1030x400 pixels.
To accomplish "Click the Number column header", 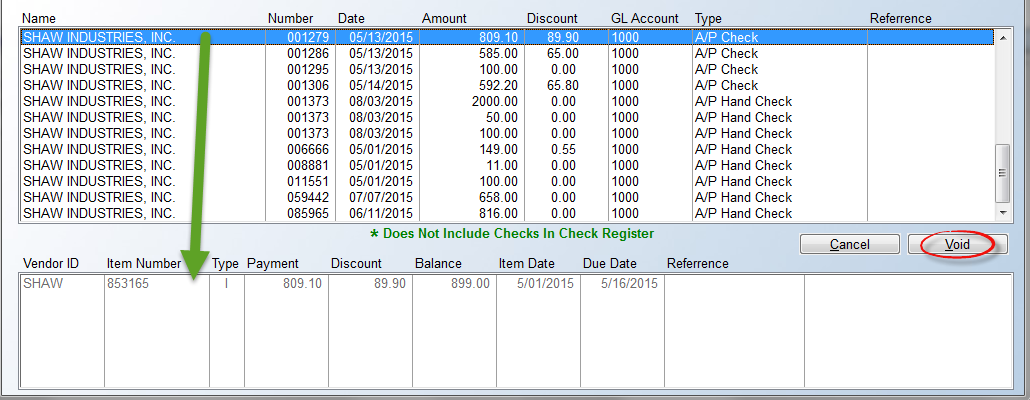I will (291, 18).
